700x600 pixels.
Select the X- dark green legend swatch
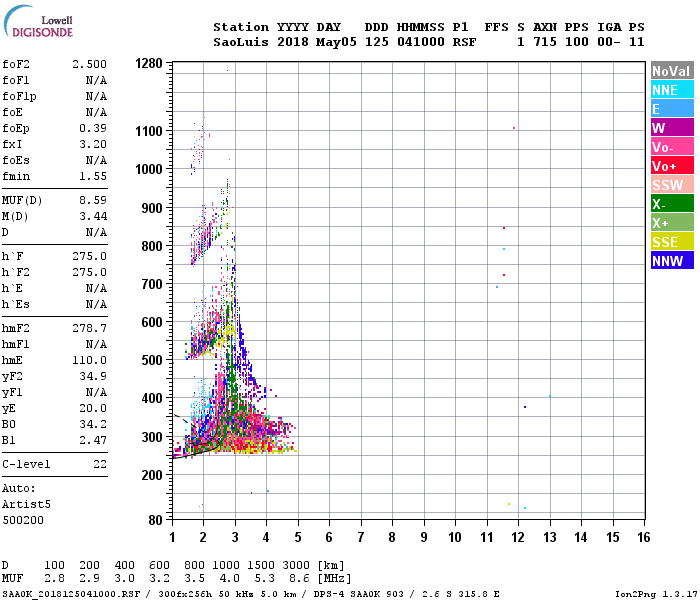[672, 204]
